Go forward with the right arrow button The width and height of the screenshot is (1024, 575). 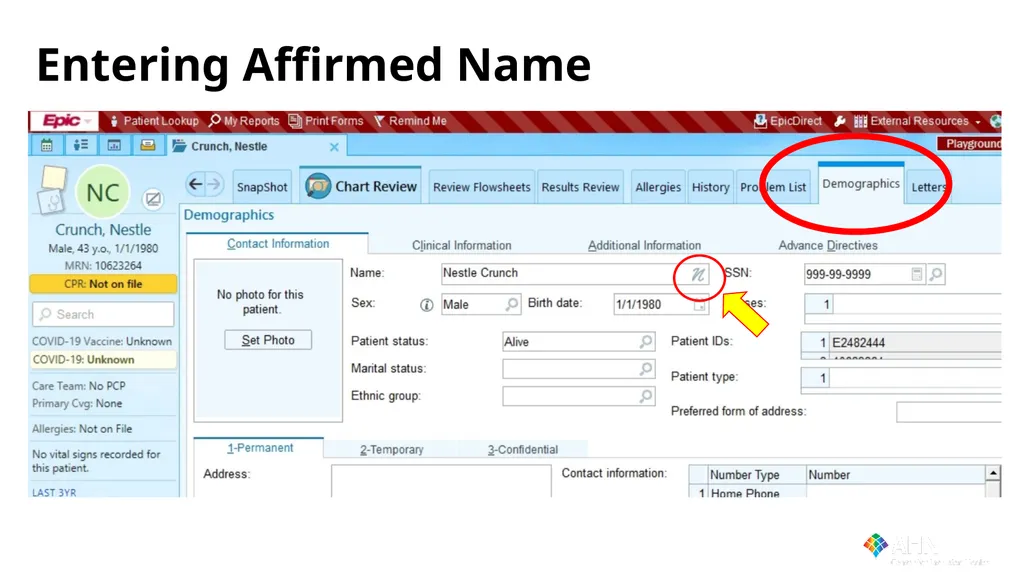[x=214, y=184]
